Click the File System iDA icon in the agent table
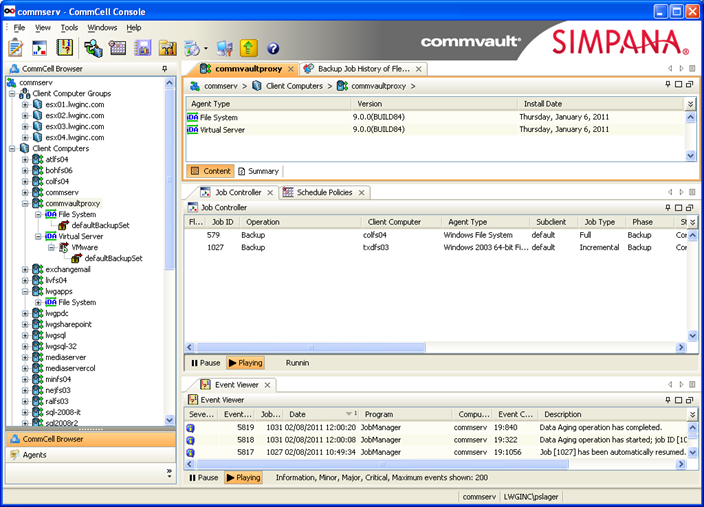 192,117
